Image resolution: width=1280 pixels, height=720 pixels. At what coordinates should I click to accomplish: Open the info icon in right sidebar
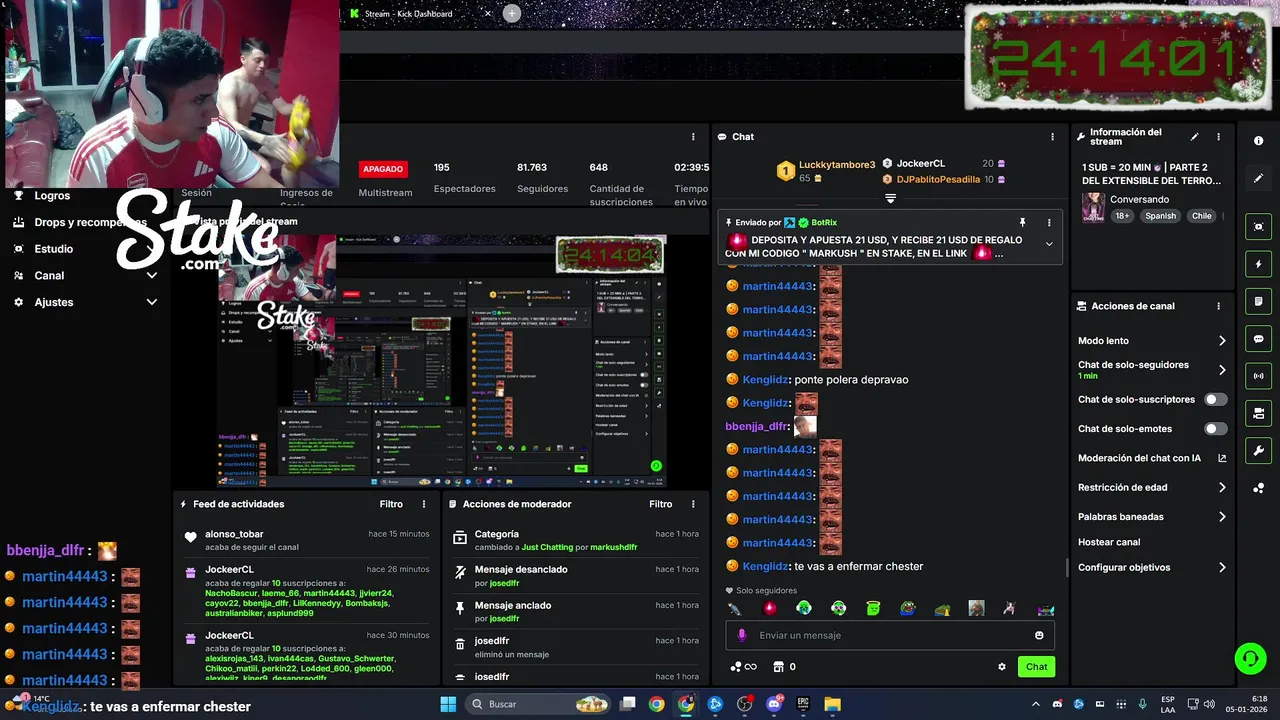pos(1258,141)
